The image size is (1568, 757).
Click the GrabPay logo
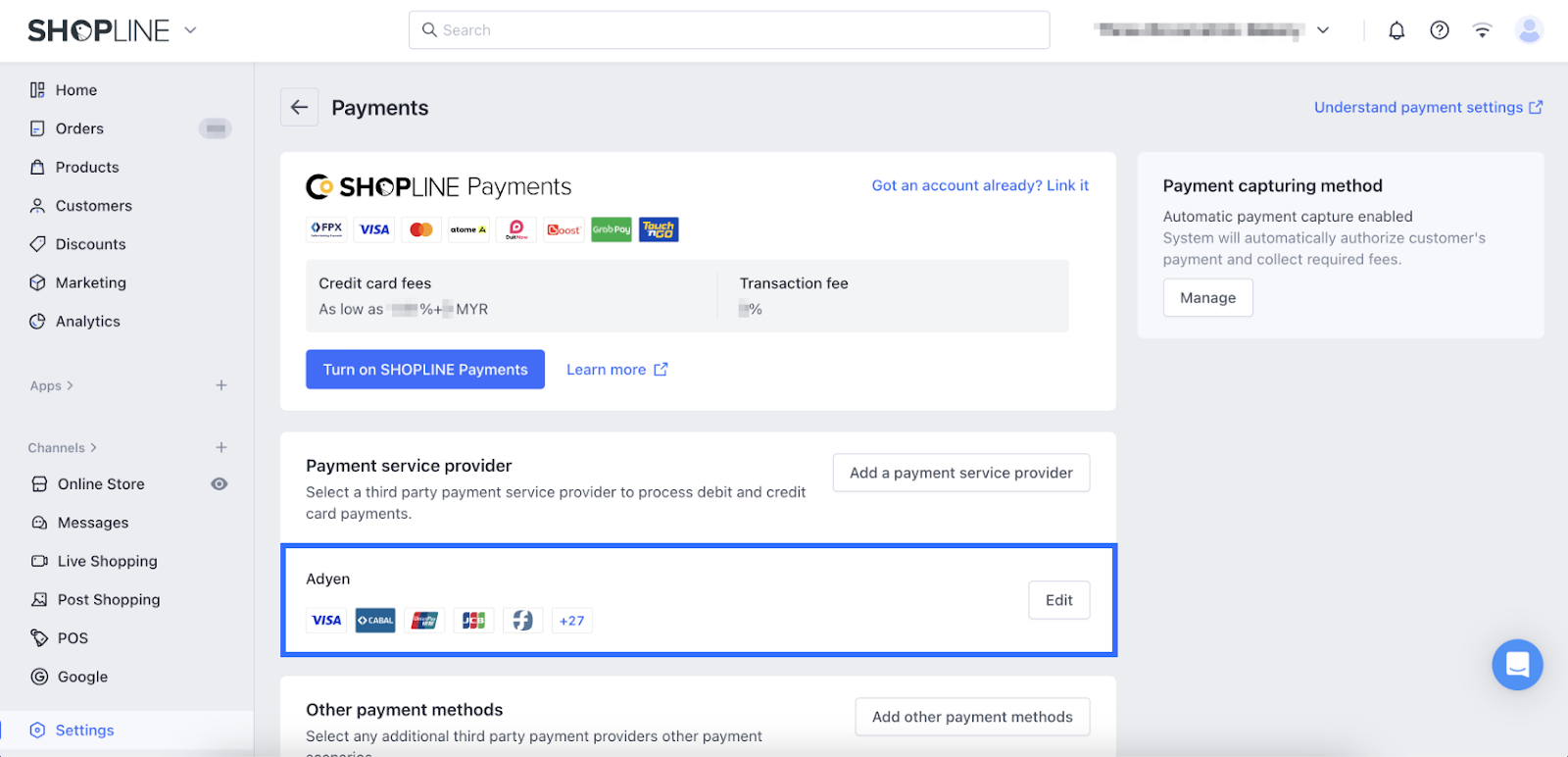pos(612,229)
